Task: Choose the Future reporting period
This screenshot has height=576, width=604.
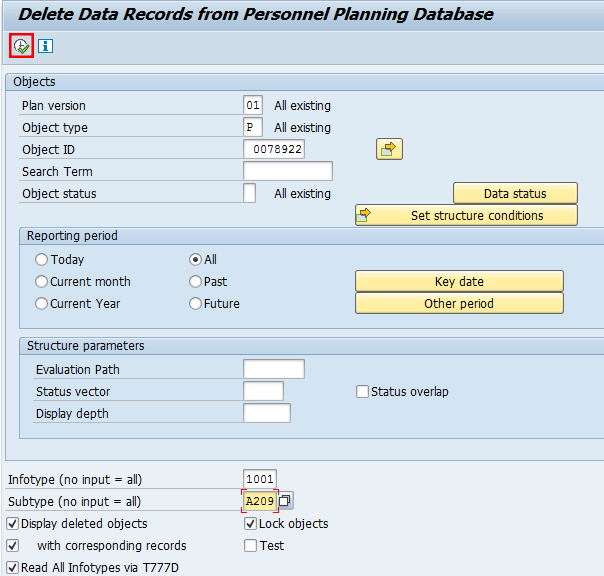Action: 196,304
